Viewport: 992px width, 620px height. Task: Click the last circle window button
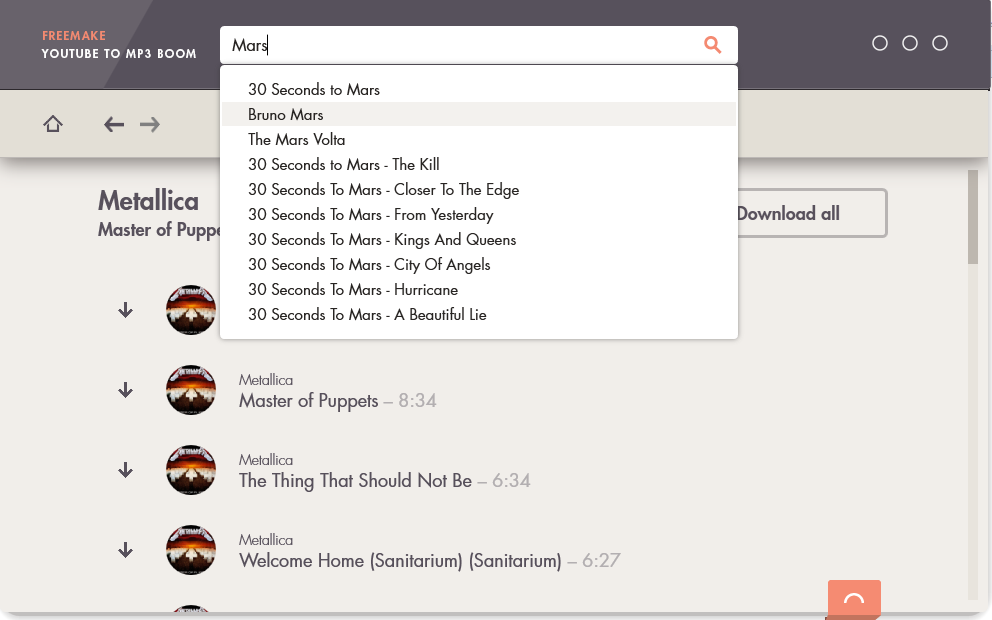pyautogui.click(x=940, y=43)
